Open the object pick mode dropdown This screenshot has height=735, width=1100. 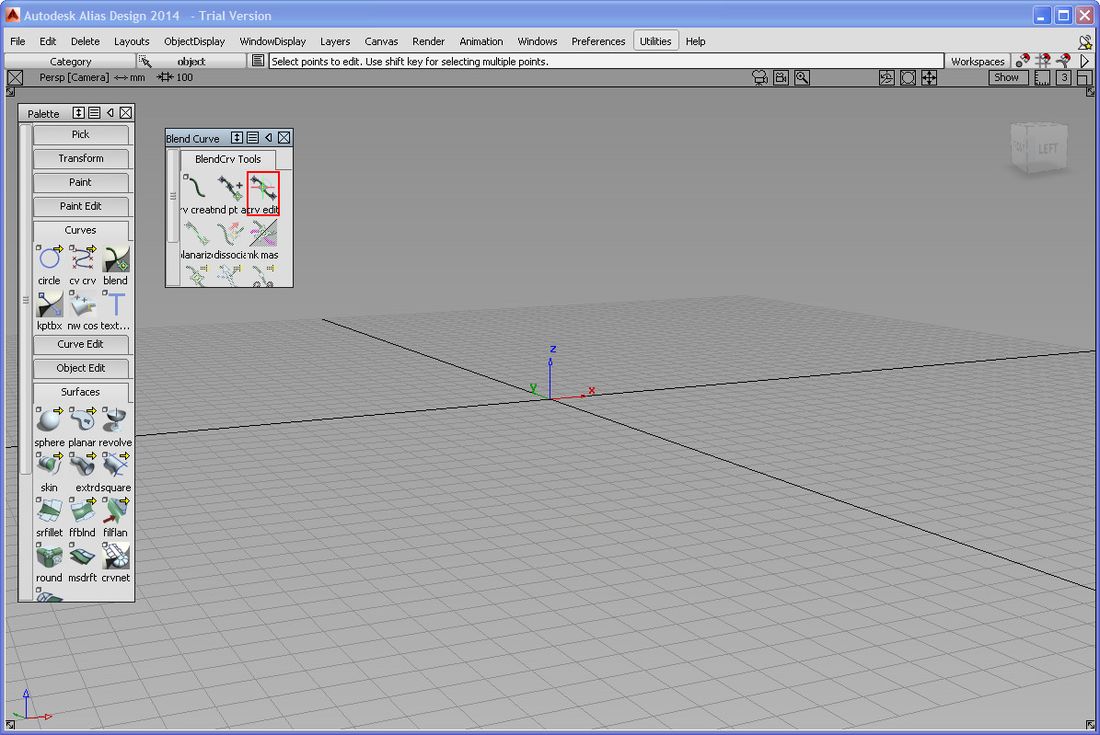pyautogui.click(x=192, y=61)
